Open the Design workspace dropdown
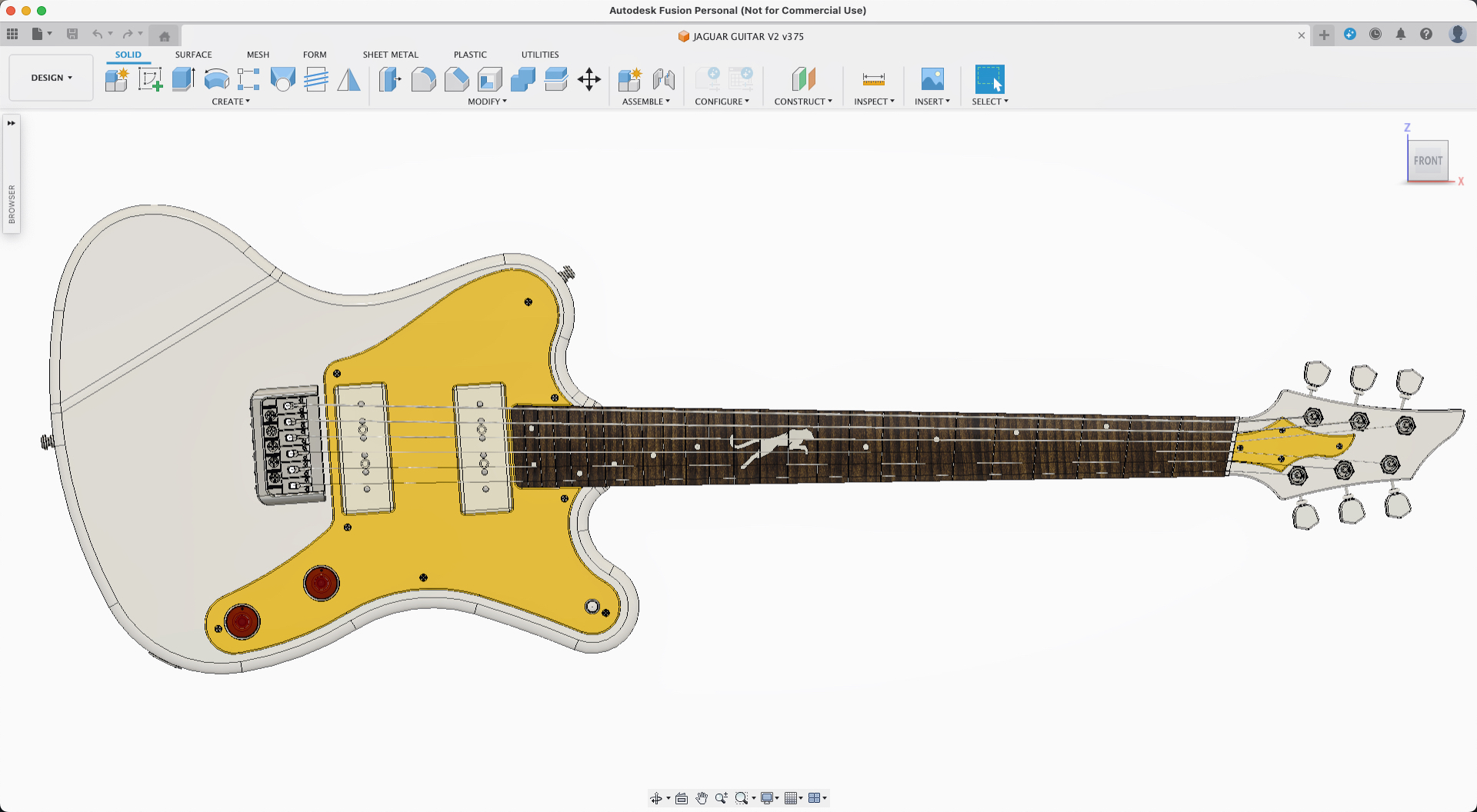 pos(52,78)
